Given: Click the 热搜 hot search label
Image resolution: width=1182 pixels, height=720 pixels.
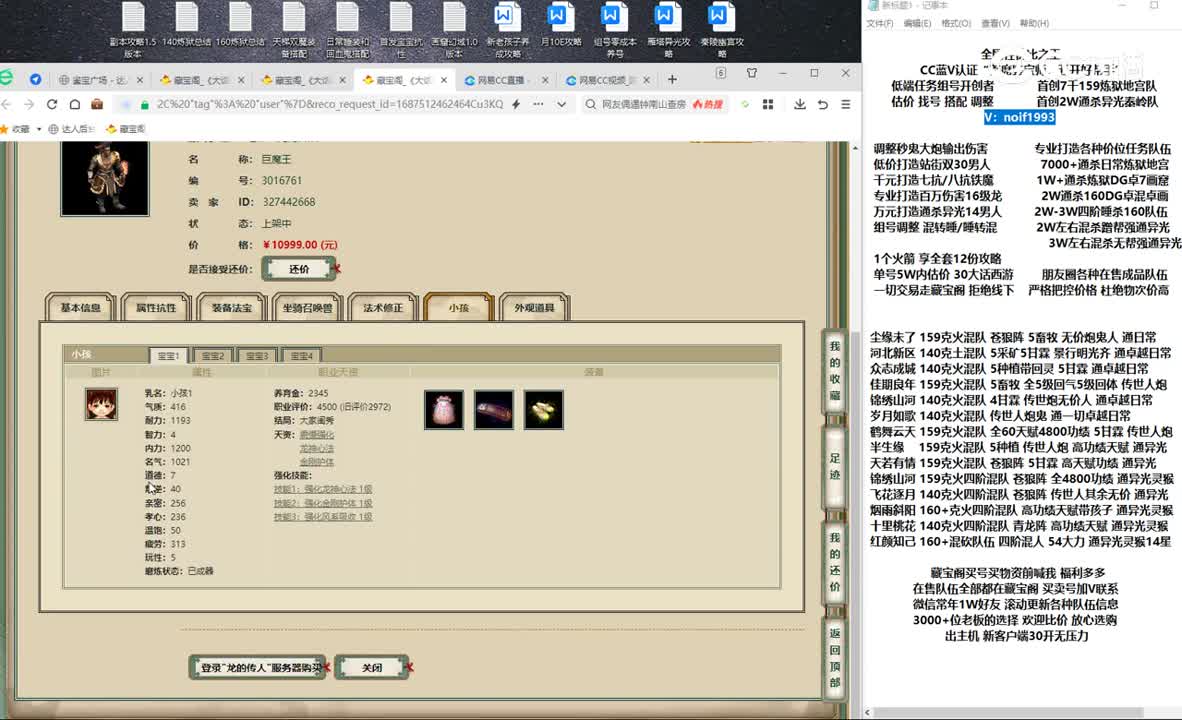Looking at the screenshot, I should point(708,104).
